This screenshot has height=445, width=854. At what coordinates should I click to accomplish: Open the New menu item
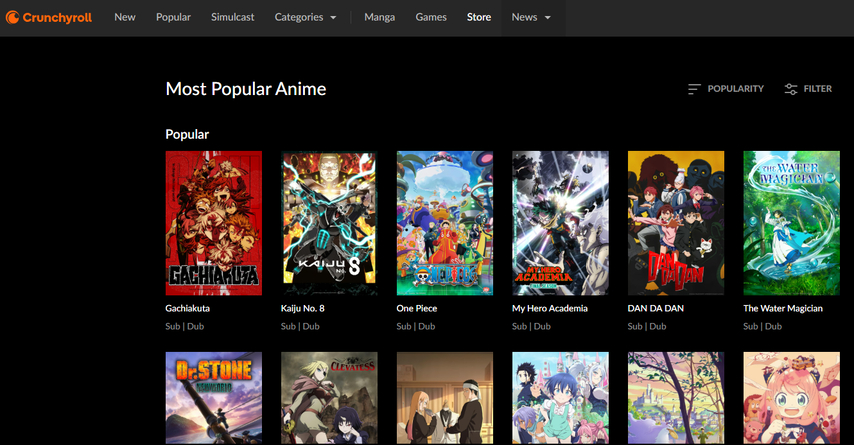(125, 17)
